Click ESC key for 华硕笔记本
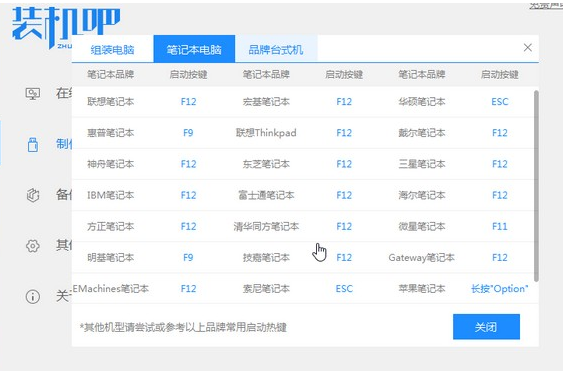 500,102
